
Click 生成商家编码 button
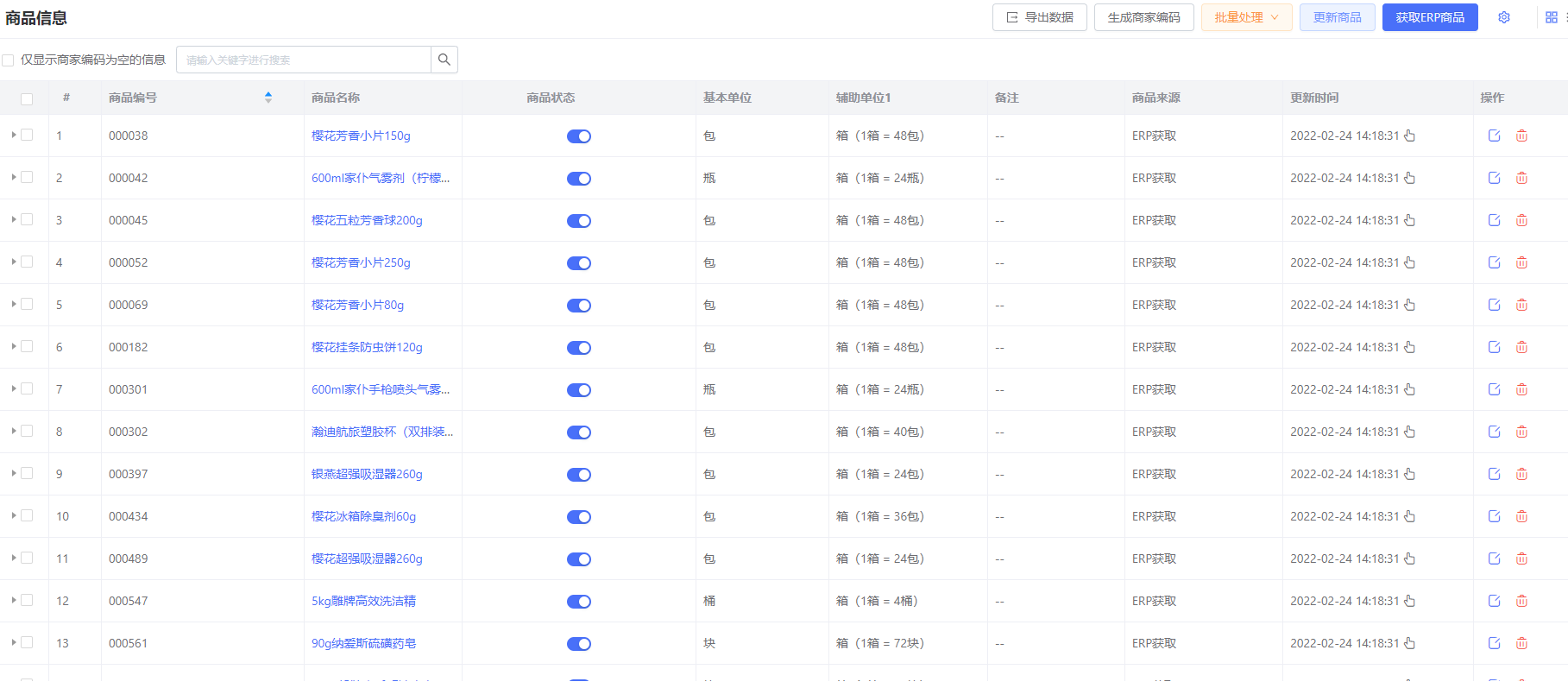point(1143,17)
